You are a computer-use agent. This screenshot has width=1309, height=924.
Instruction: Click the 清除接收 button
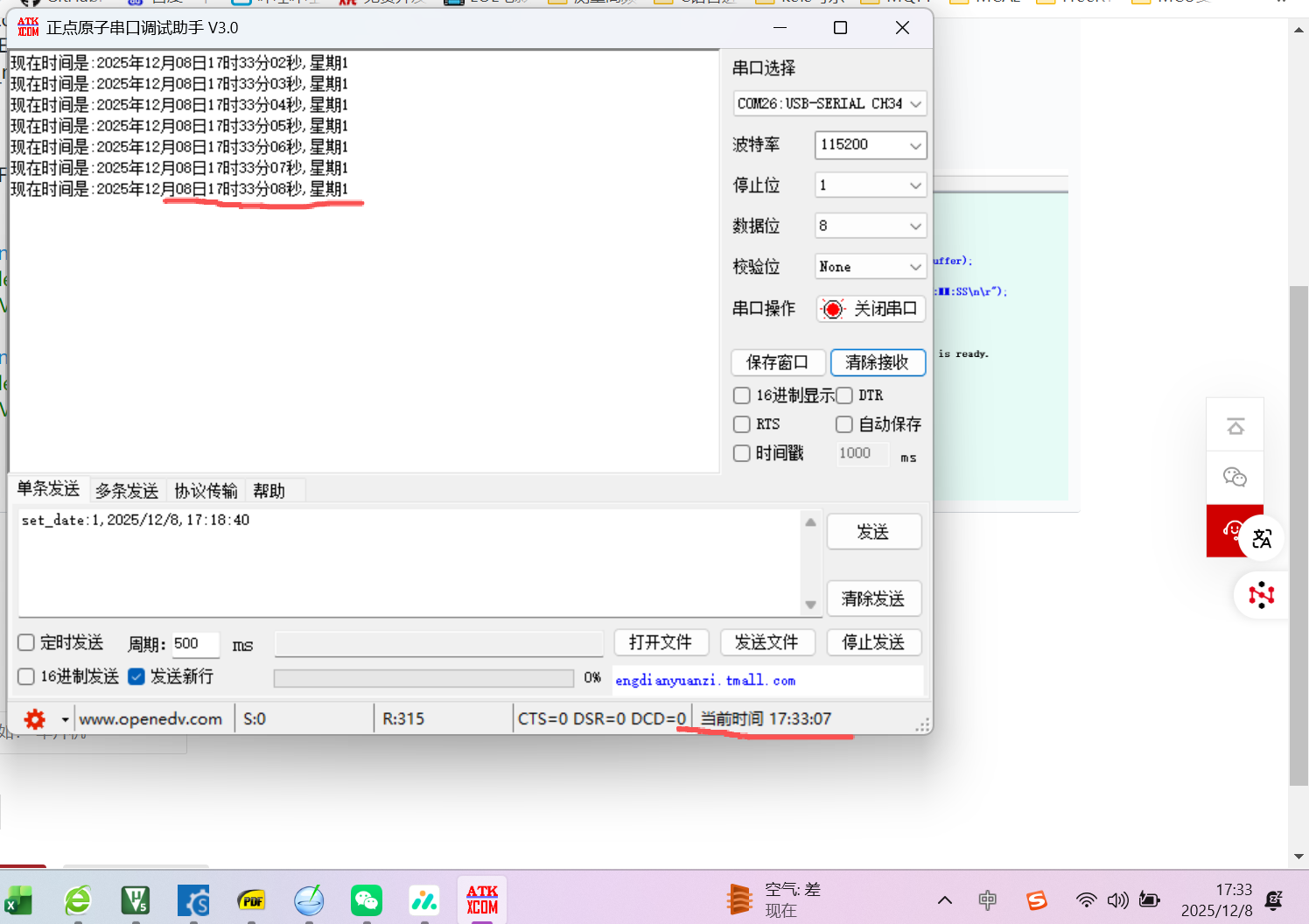click(878, 362)
